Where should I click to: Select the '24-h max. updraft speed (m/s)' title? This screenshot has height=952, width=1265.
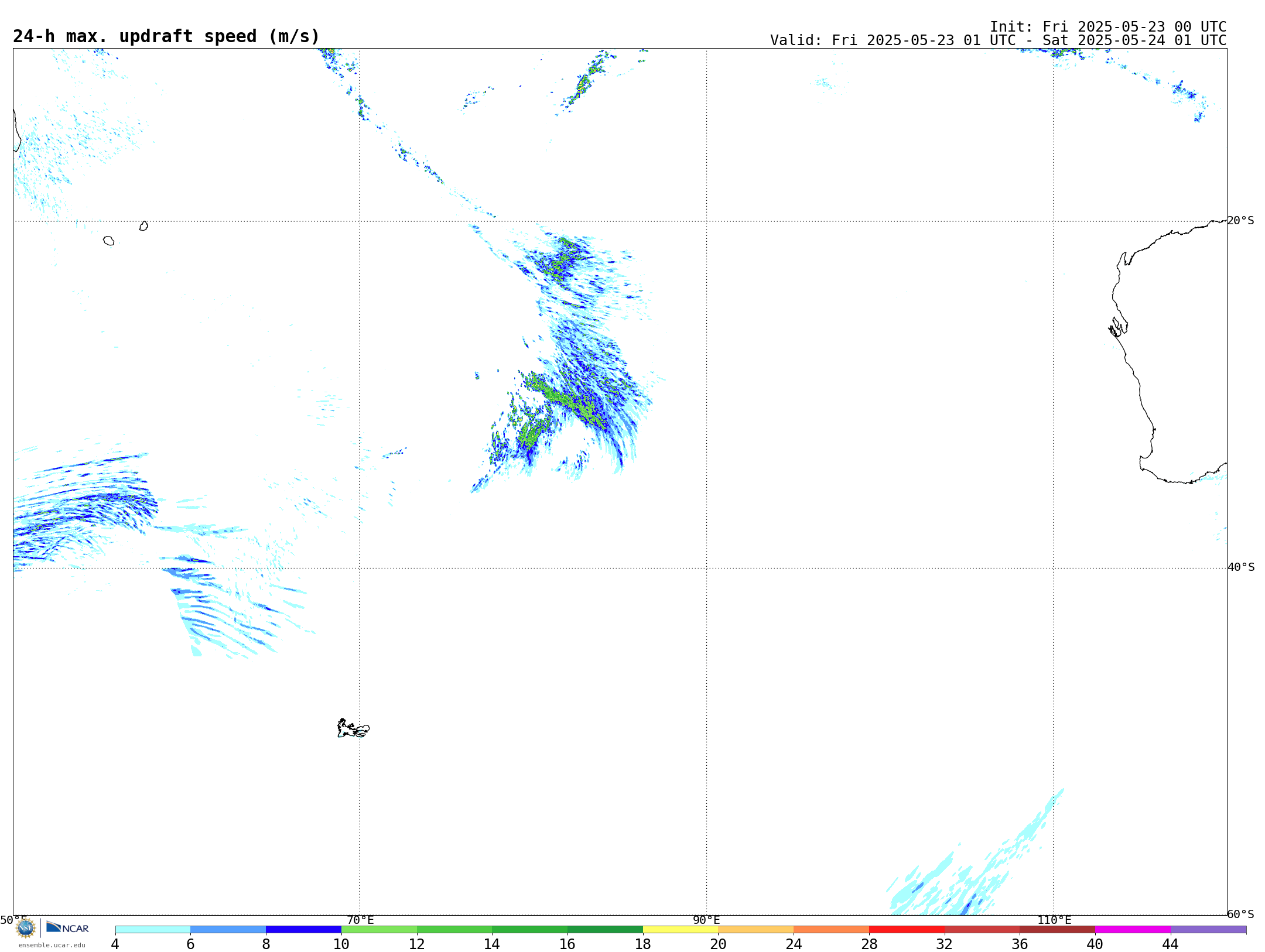(x=166, y=36)
